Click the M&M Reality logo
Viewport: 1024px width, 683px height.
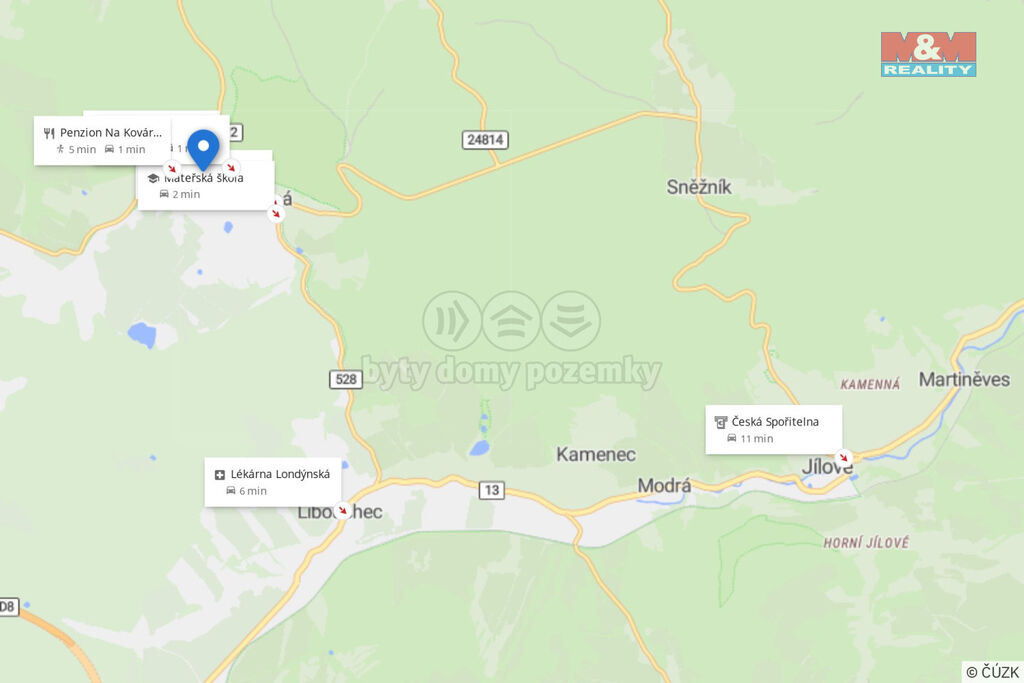coord(928,54)
